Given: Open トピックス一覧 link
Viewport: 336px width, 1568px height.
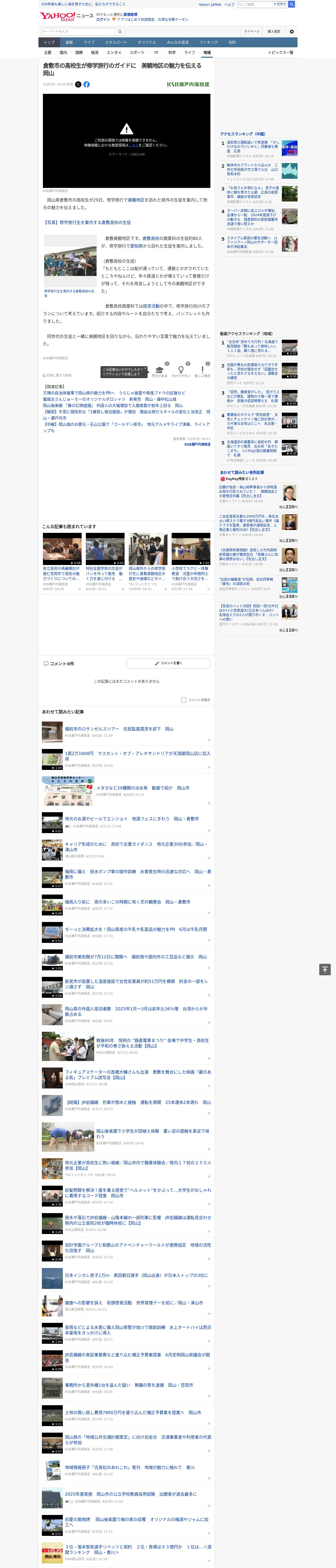Looking at the screenshot, I should [281, 52].
